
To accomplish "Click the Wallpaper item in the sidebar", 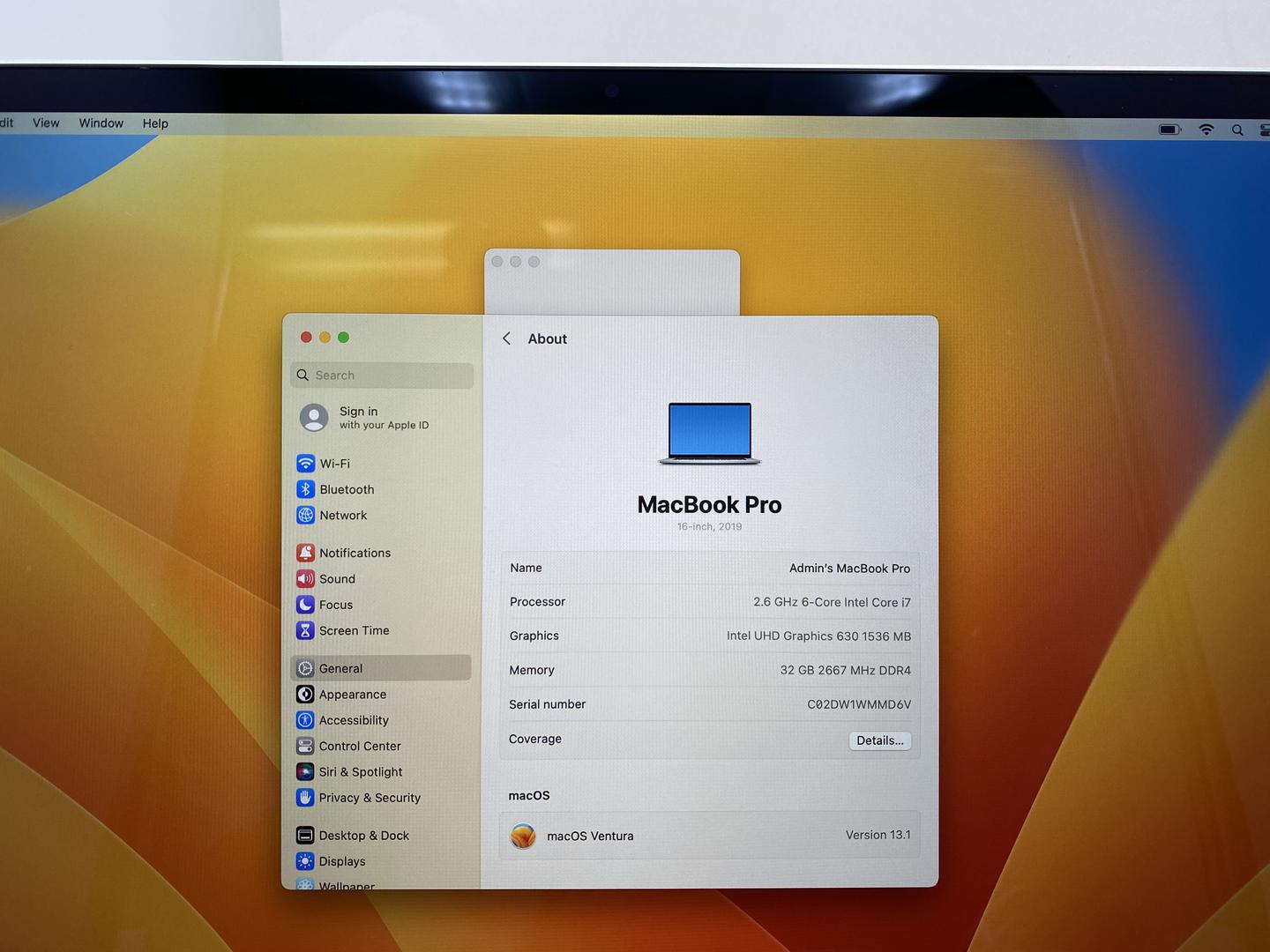I will point(347,885).
